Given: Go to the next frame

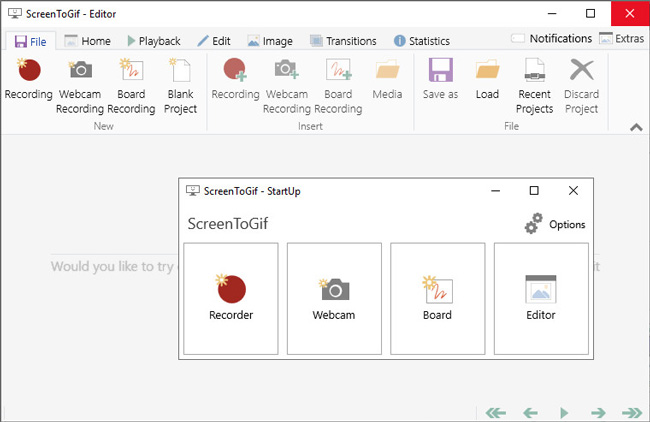Looking at the screenshot, I should (598, 413).
